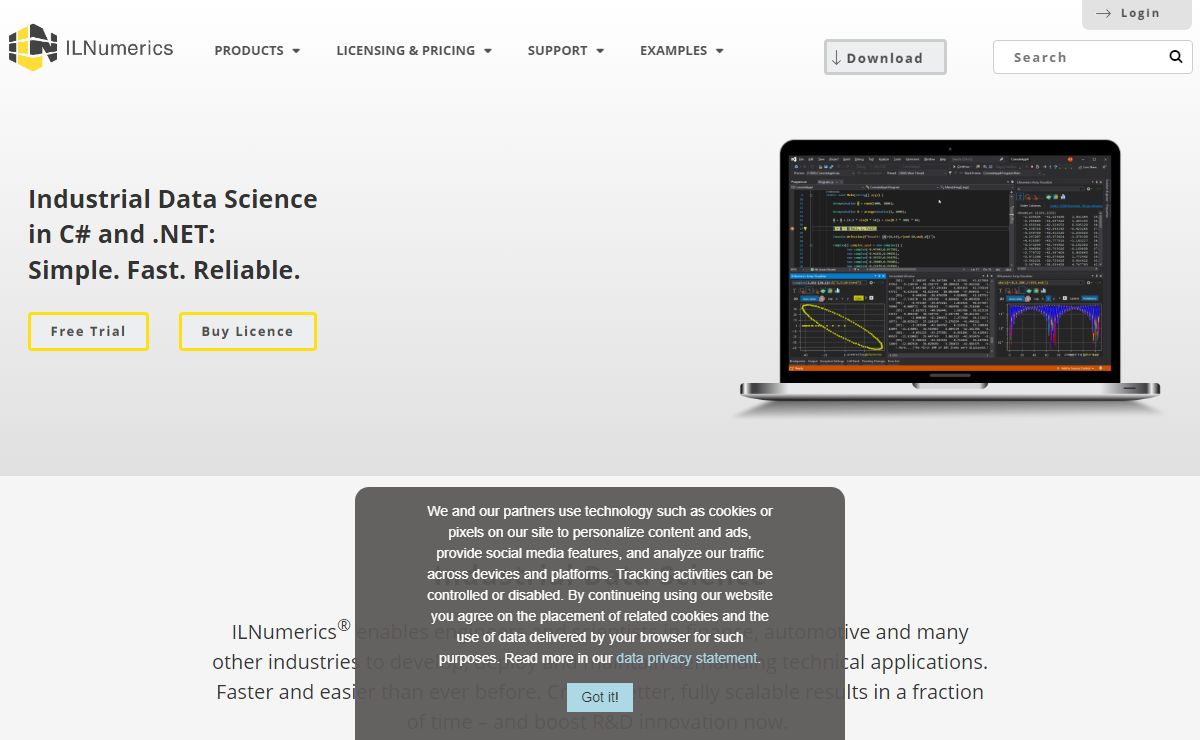1200x740 pixels.
Task: Click the ILNumerics brand name text
Action: 119,48
